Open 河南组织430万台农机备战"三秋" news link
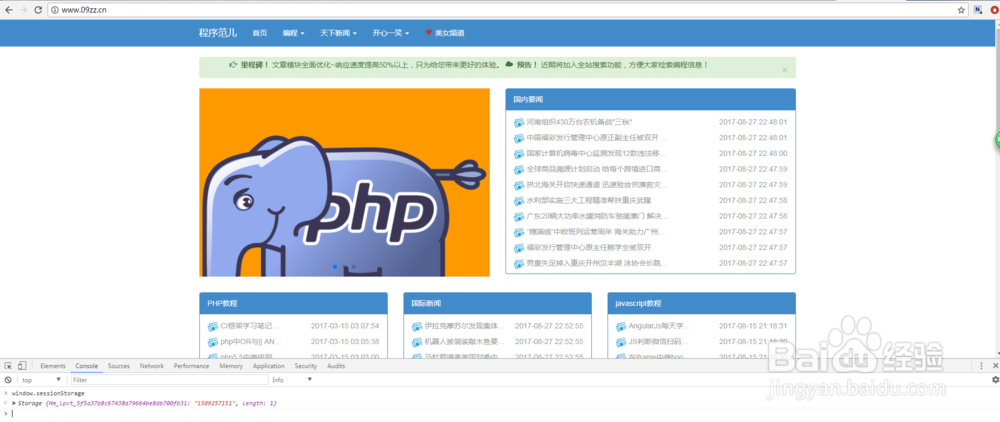Image resolution: width=1000 pixels, height=422 pixels. [579, 122]
